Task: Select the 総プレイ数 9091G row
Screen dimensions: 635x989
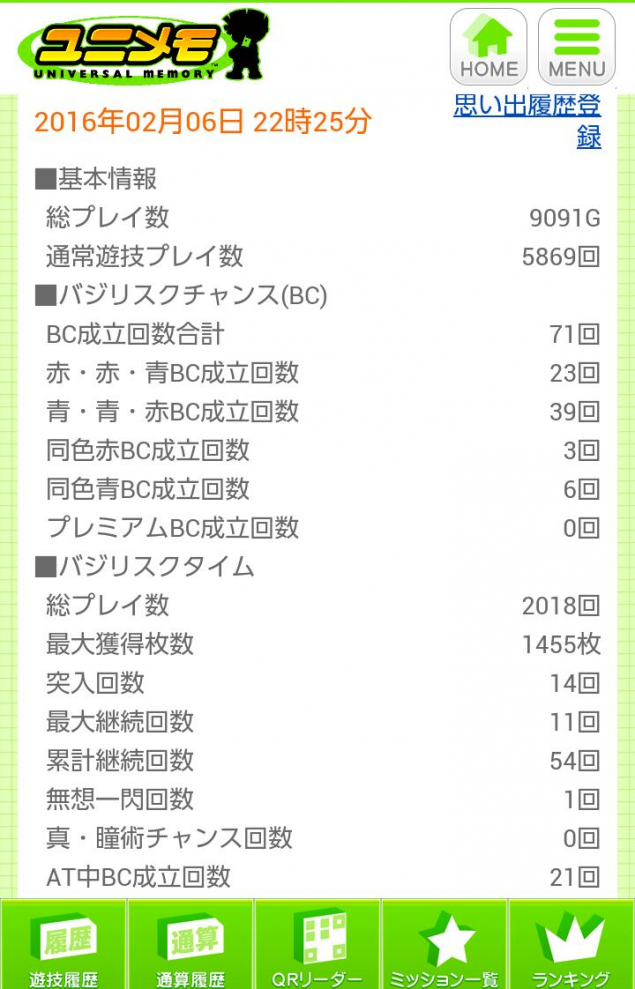Action: 323,218
